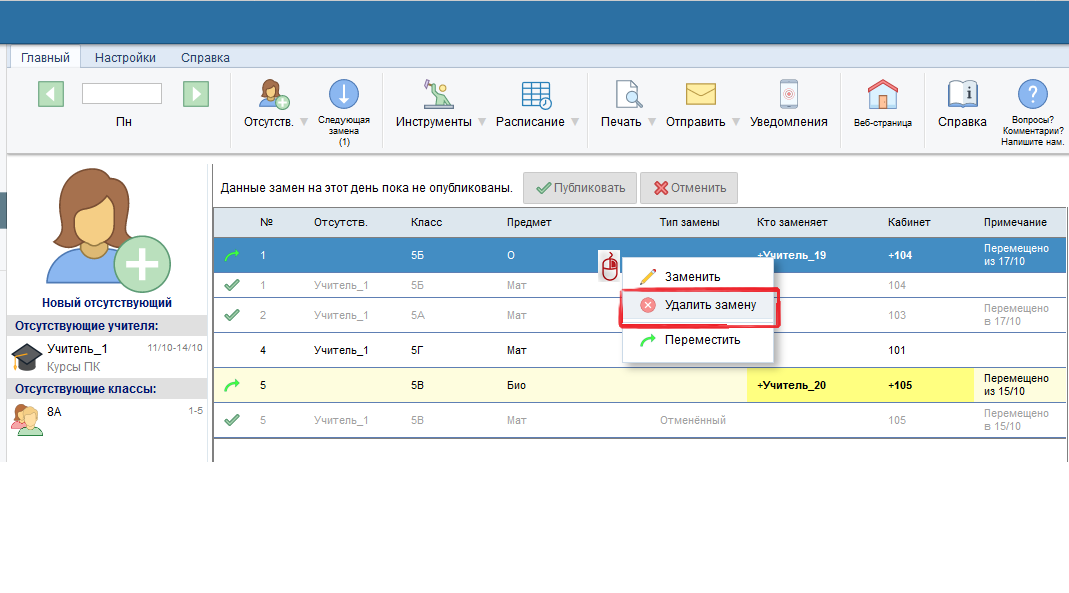Choose Удалить замену from context menu
The width and height of the screenshot is (1069, 593).
[x=698, y=305]
